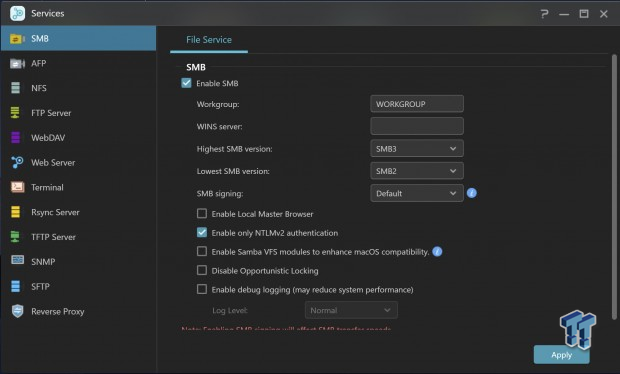Toggle the Enable SMB checkbox

click(x=186, y=83)
